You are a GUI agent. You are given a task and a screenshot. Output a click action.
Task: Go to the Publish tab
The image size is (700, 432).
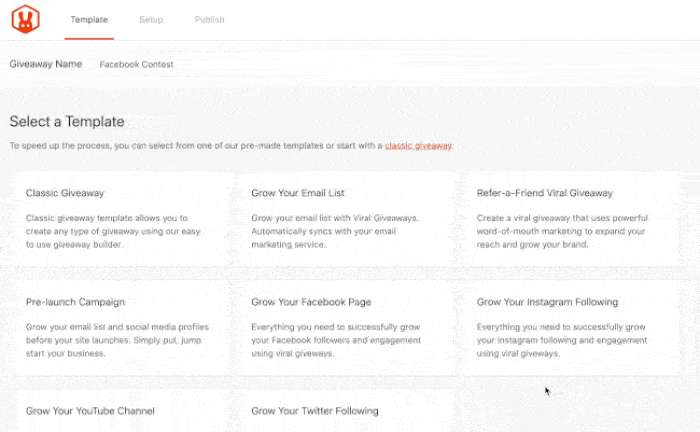209,19
